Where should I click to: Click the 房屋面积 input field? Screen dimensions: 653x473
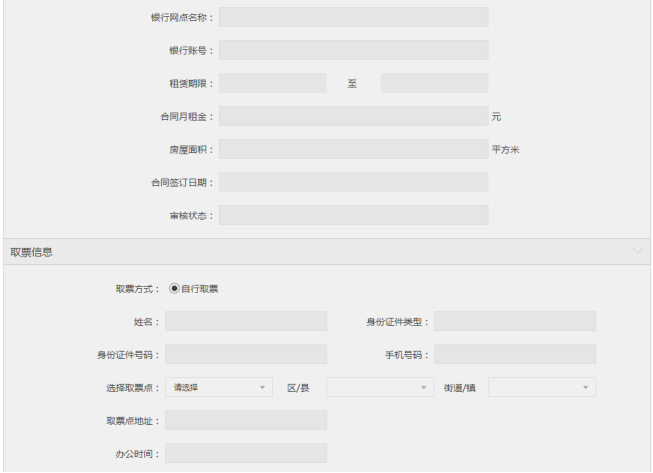coord(354,149)
